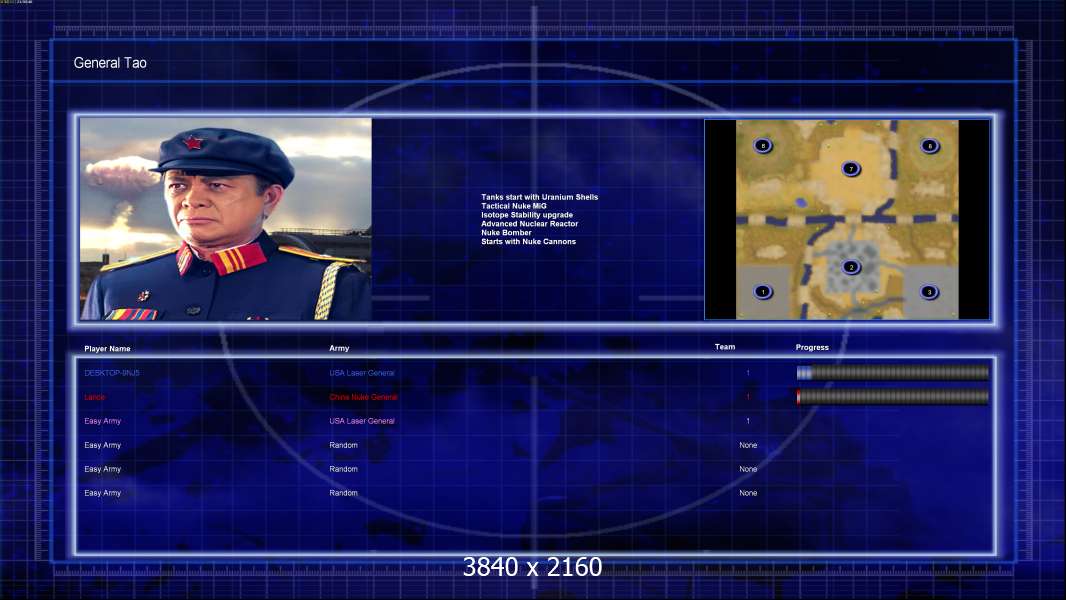Click the small blue lake on the minimap
Viewport: 1066px width, 600px height.
click(802, 202)
